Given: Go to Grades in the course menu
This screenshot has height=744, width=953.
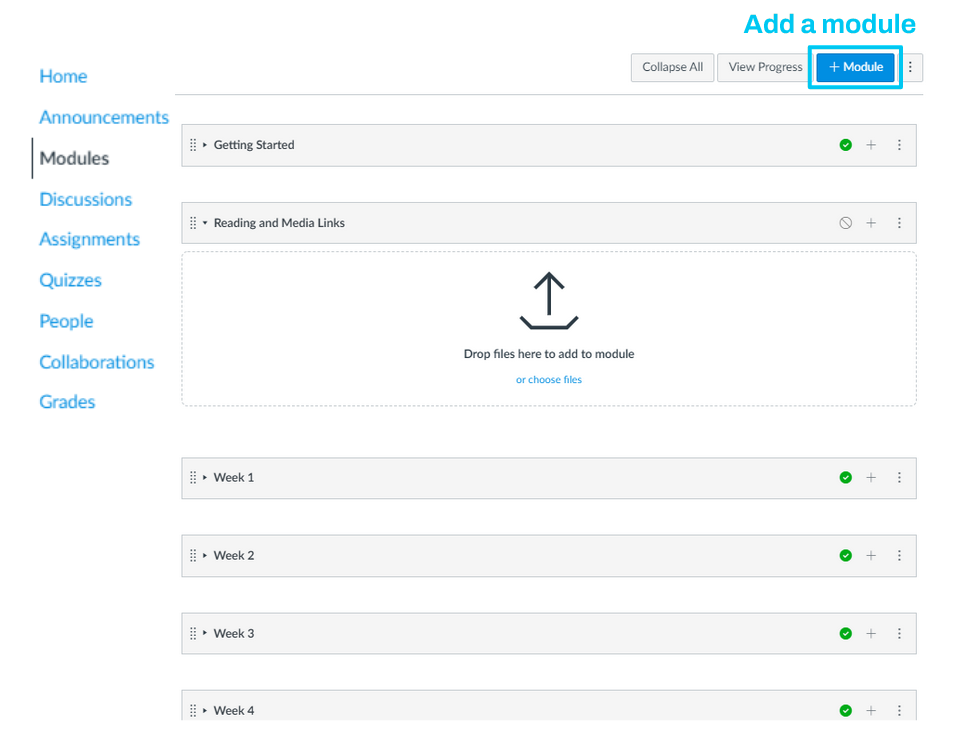Looking at the screenshot, I should coord(67,402).
